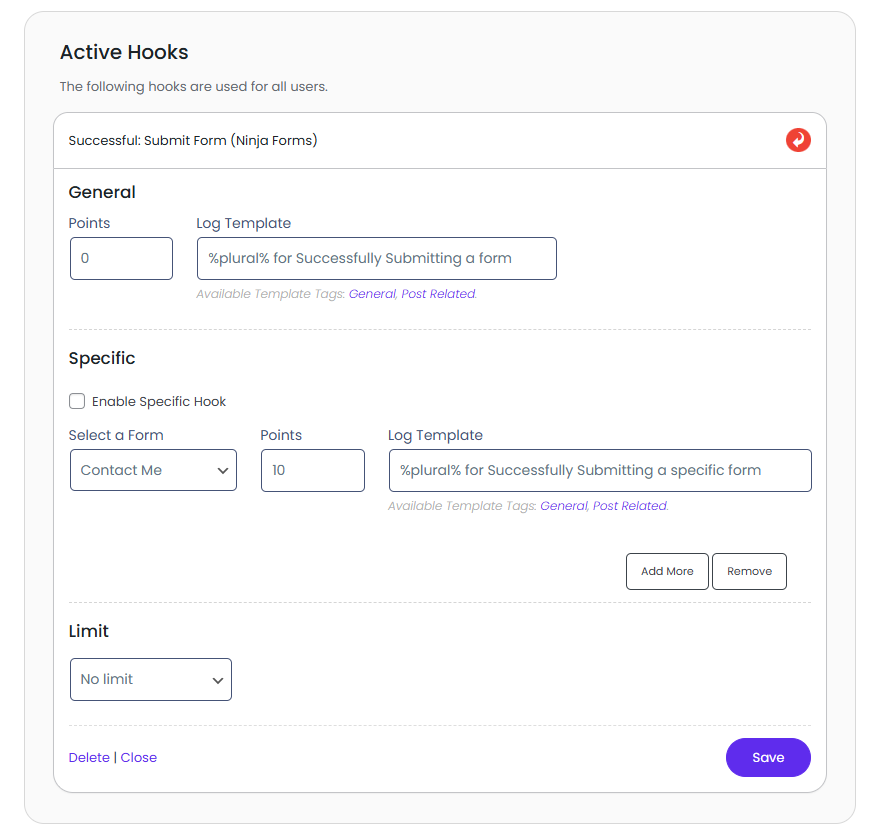Click the chevron arrow on Contact Me dropdown
This screenshot has width=874, height=836.
[x=222, y=471]
